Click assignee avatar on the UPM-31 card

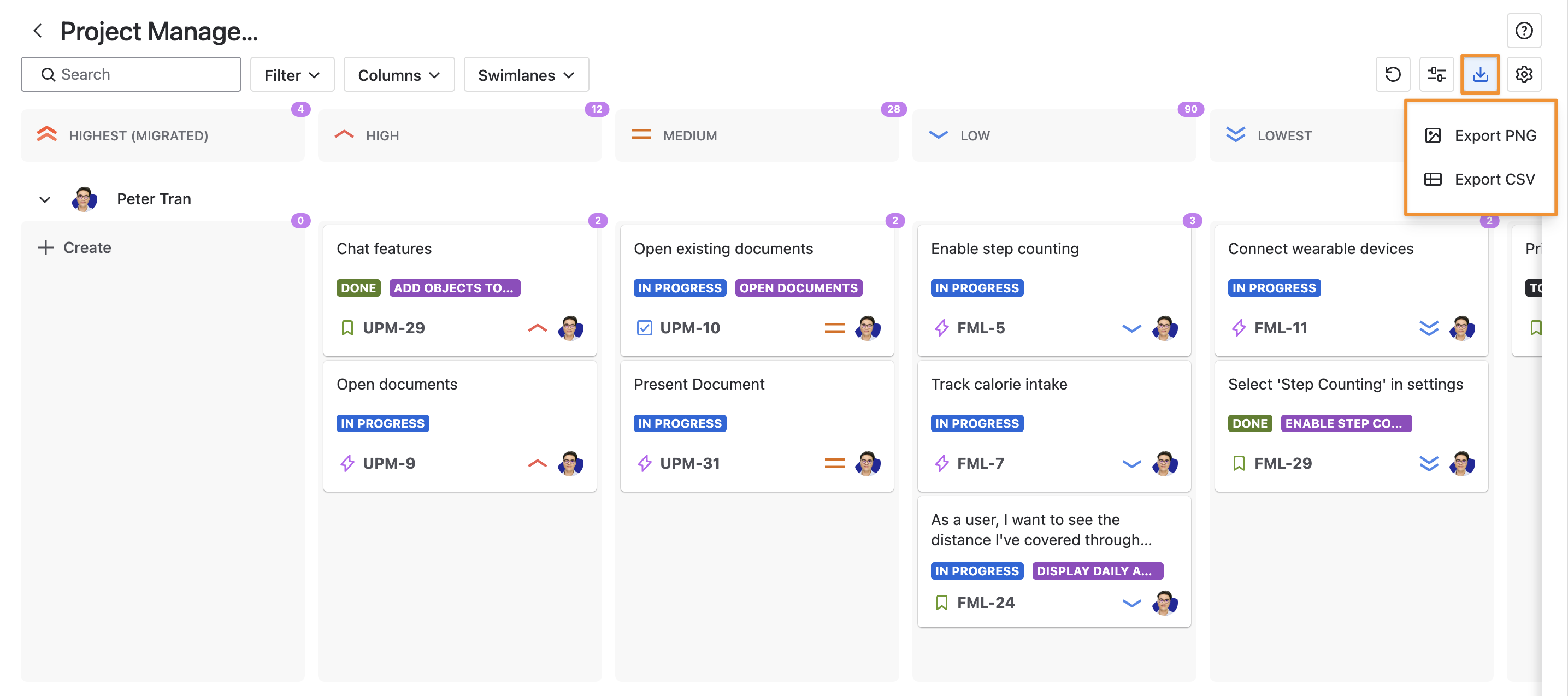pos(868,463)
